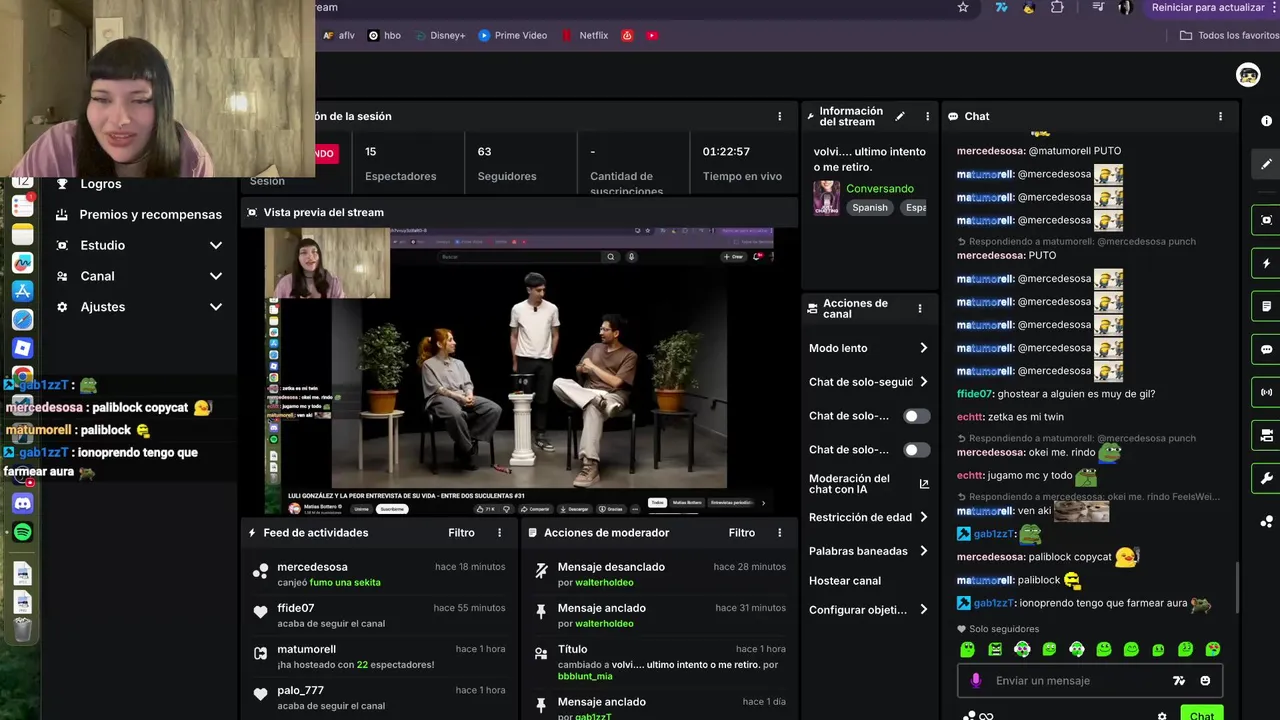Viewport: 1280px width, 720px height.
Task: Expand the Ajustes sidebar section
Action: point(139,307)
